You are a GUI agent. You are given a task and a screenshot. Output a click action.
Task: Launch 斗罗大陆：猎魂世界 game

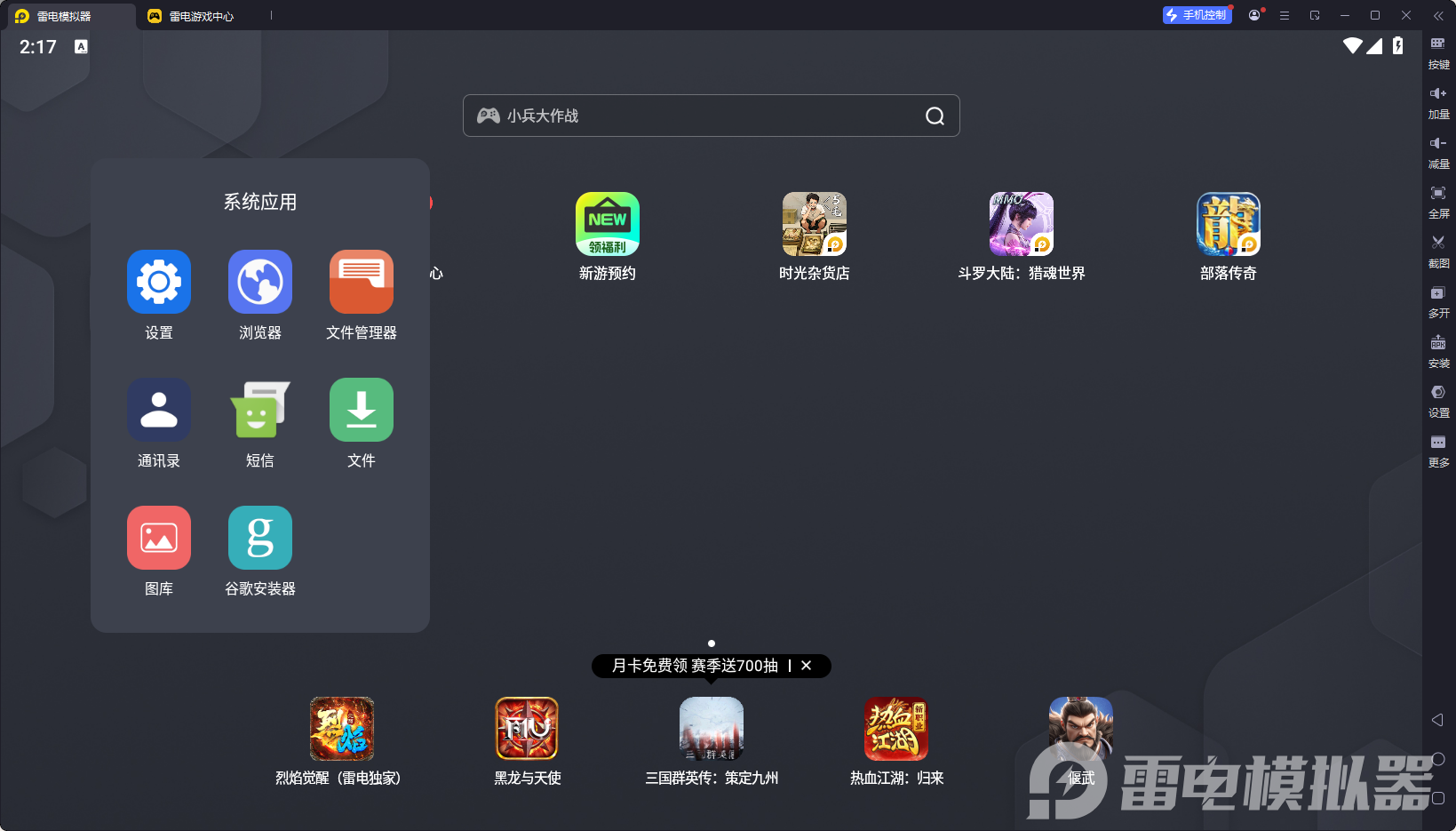click(1022, 224)
